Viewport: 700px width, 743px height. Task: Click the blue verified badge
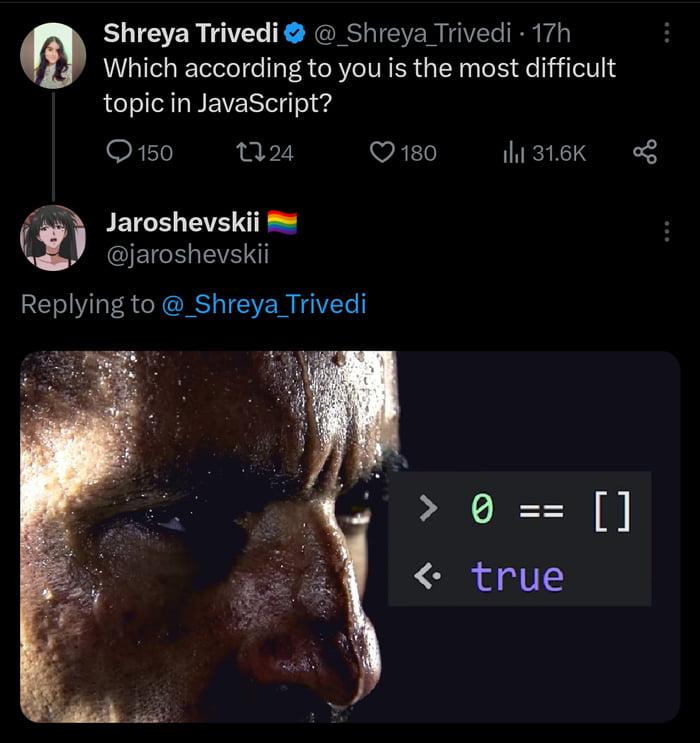294,34
